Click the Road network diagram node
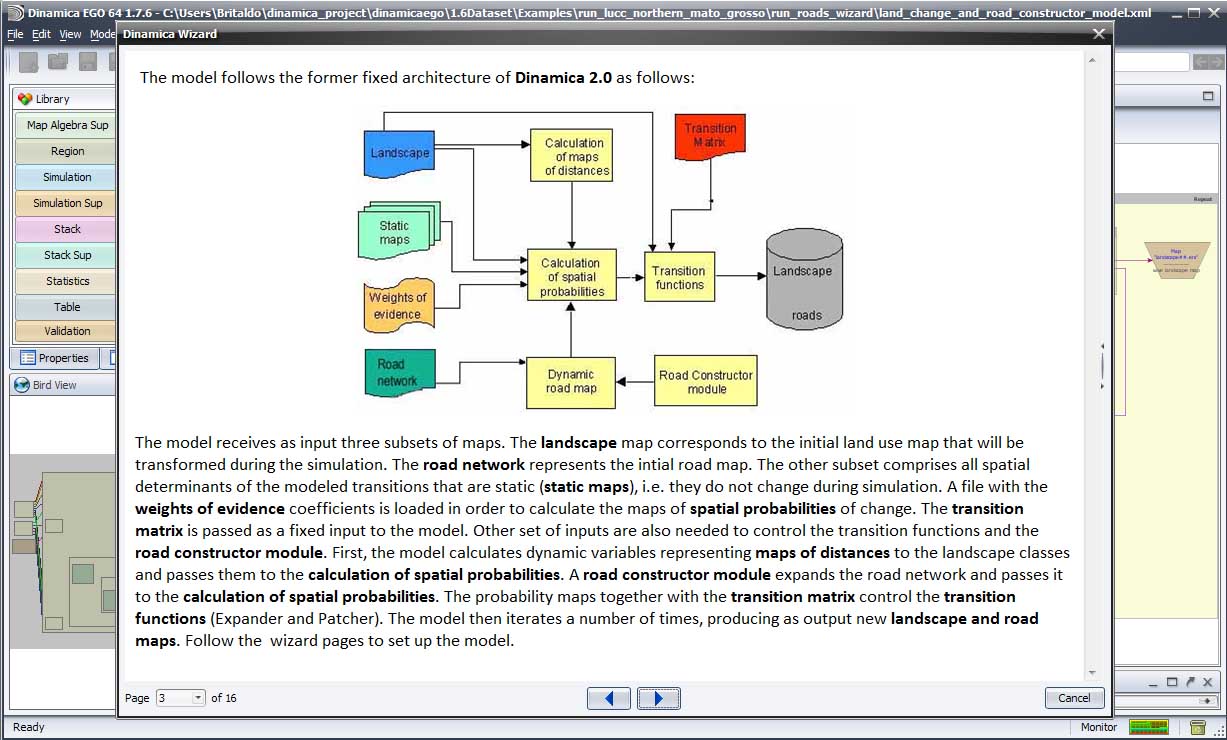 (x=399, y=372)
